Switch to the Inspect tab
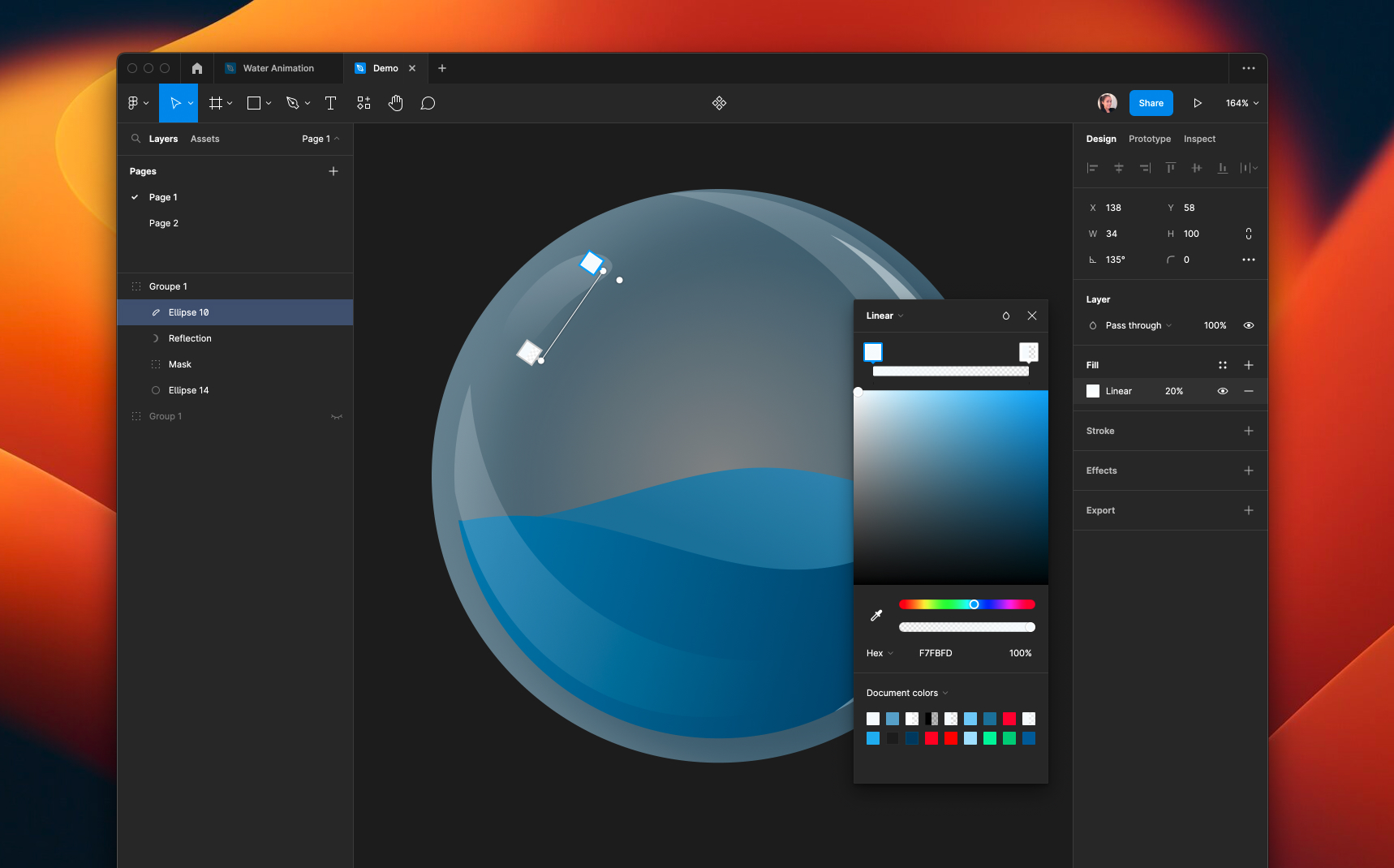The height and width of the screenshot is (868, 1394). click(x=1199, y=139)
